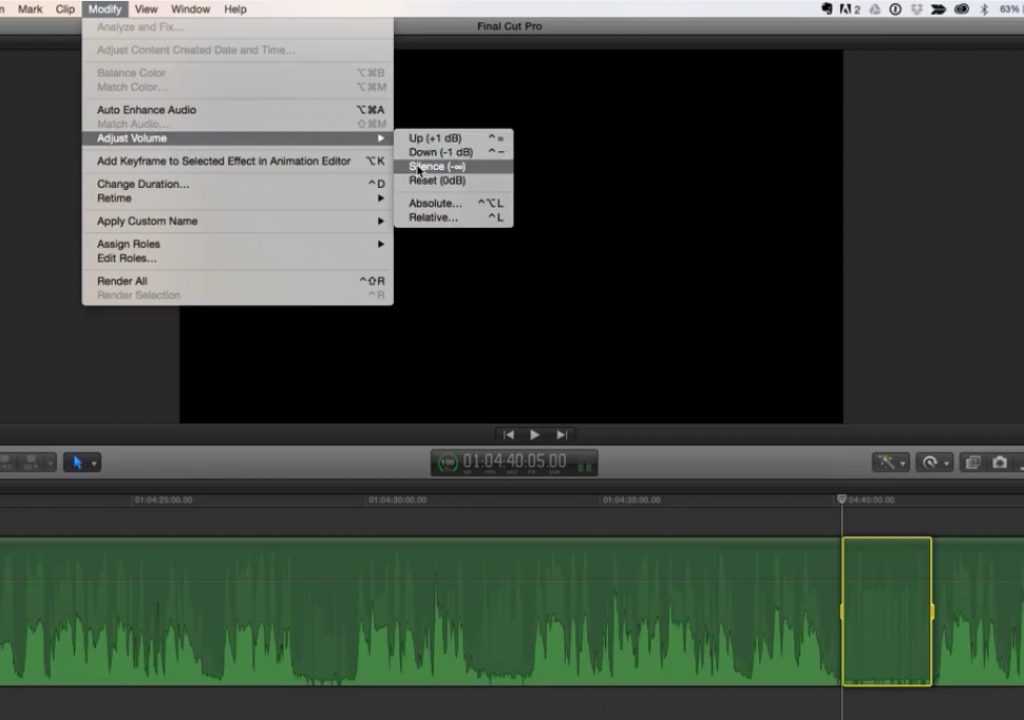Click the ruler mark 01:04:25:00.00
The image size is (1024, 720).
(163, 500)
